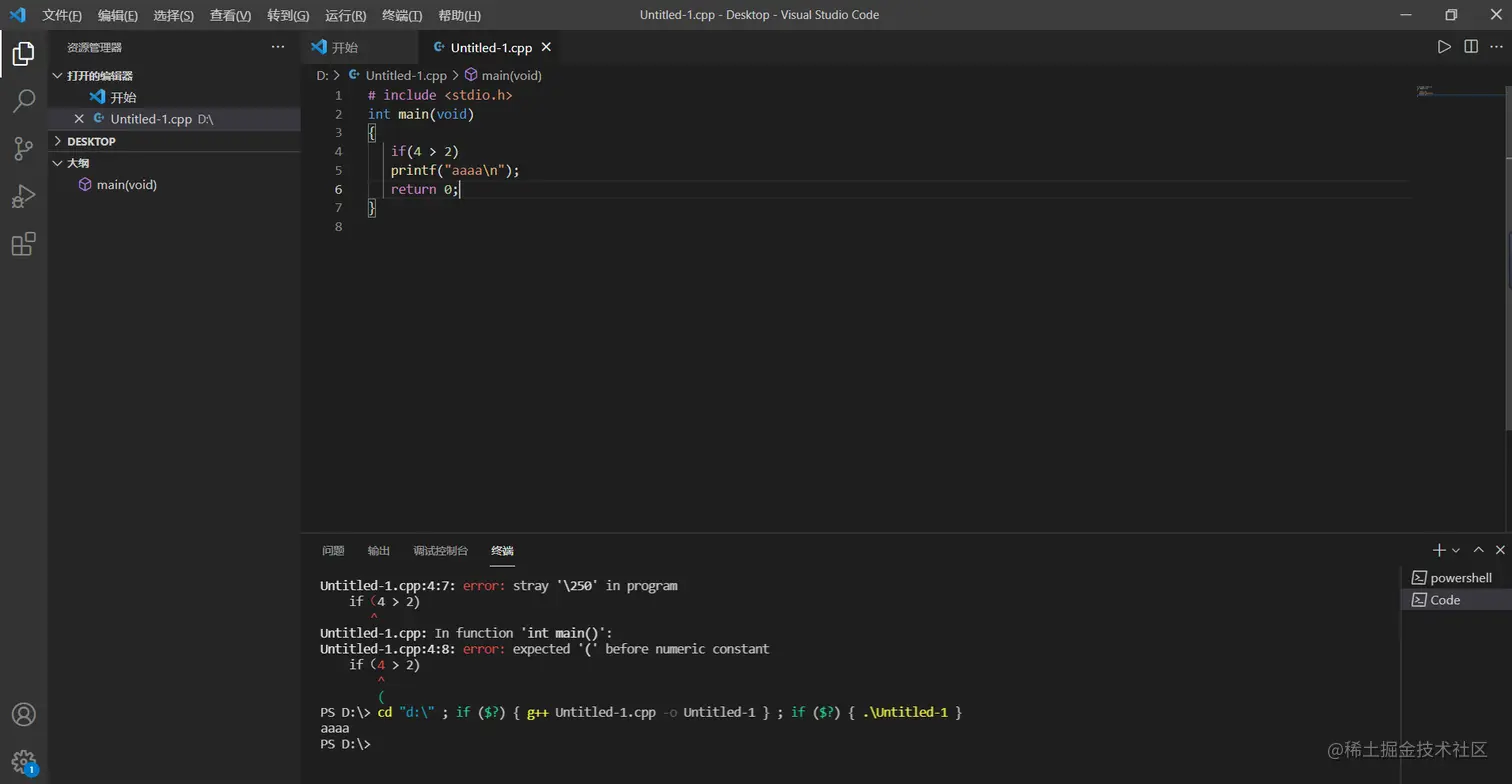The height and width of the screenshot is (784, 1512).
Task: Click the 'stray \250 in program' error line
Action: pos(499,586)
